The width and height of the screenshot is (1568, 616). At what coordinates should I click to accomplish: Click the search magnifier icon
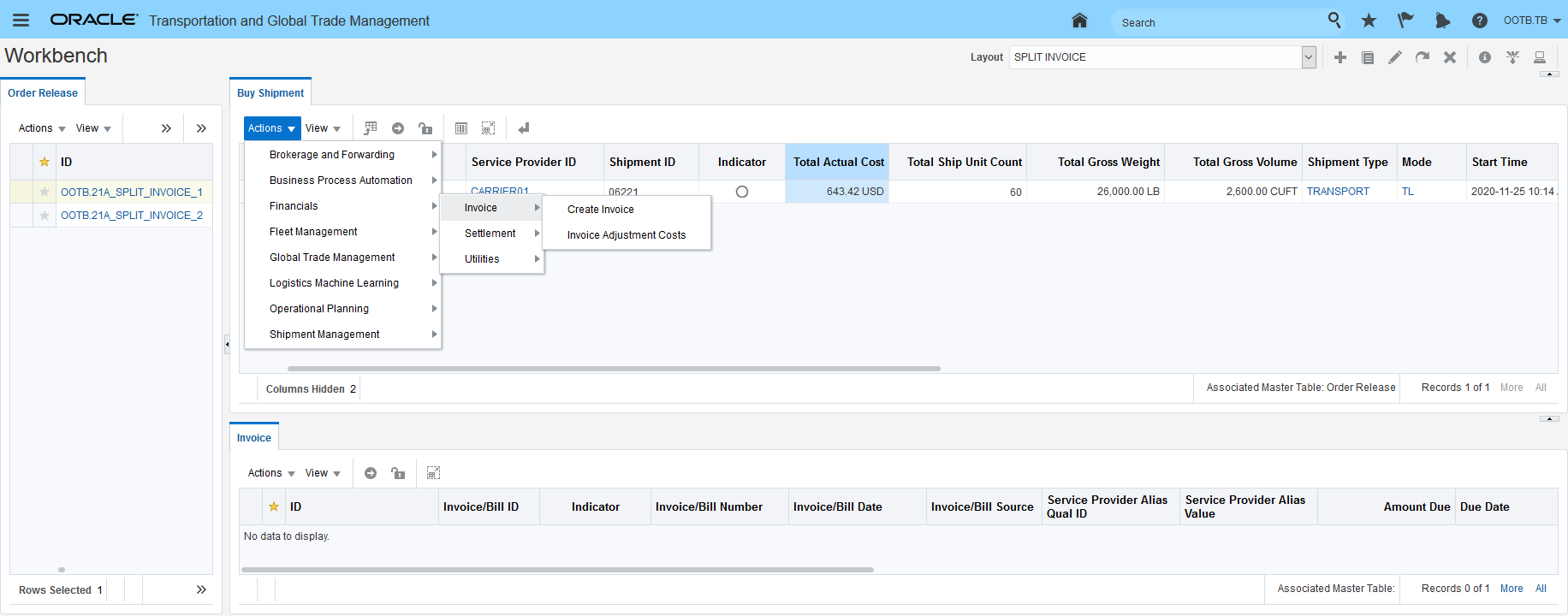1334,20
